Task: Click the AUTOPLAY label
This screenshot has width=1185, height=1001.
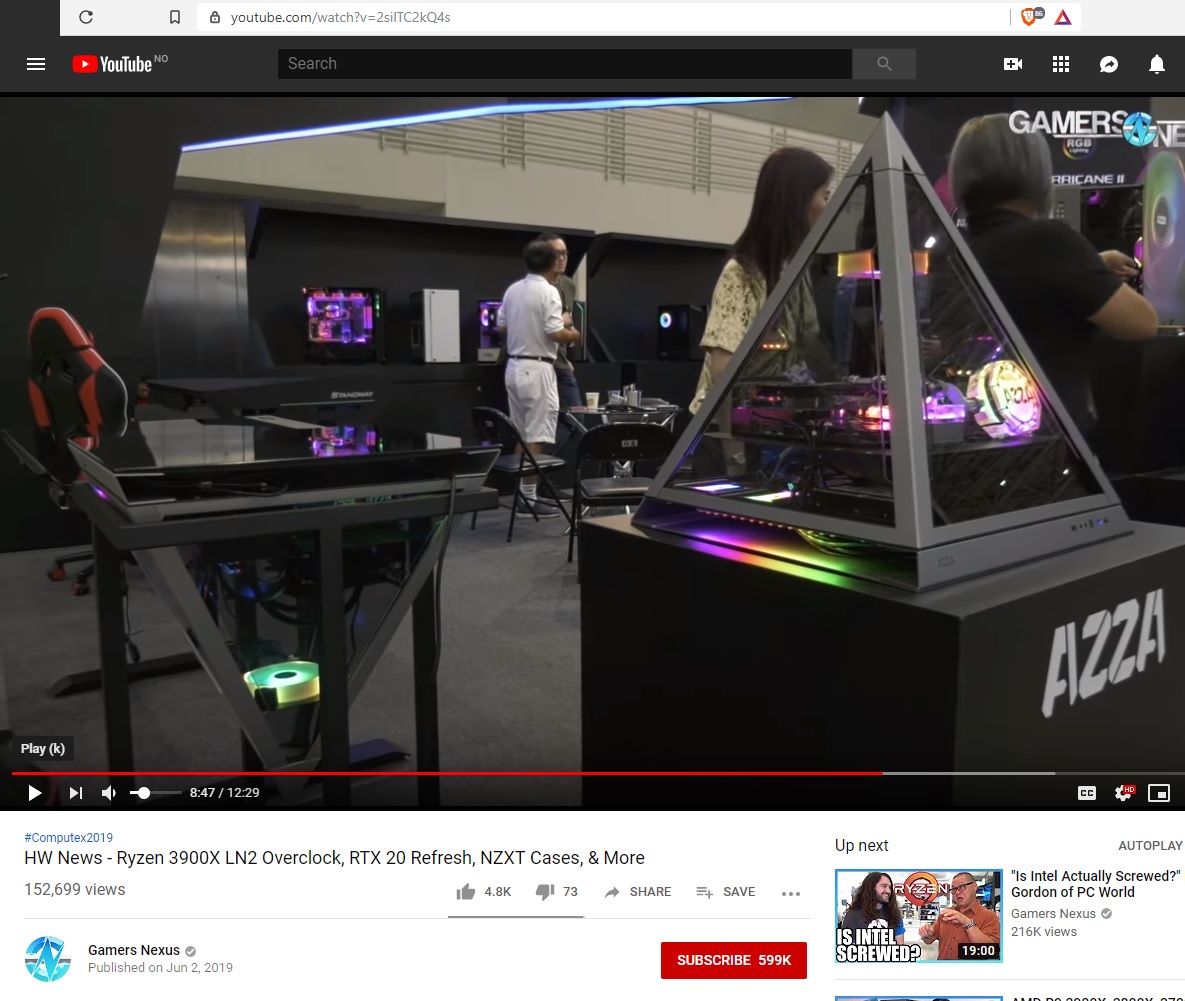Action: click(x=1150, y=845)
